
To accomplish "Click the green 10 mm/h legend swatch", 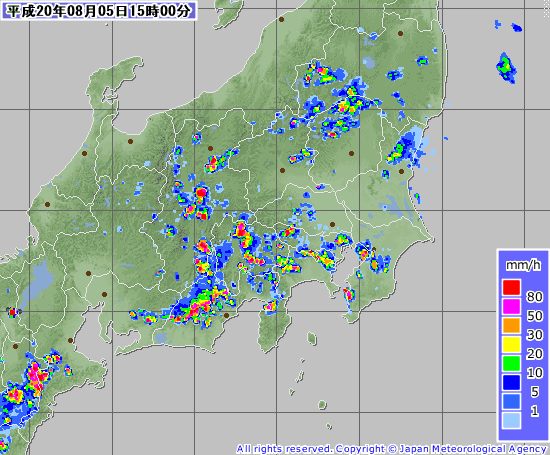I will tap(511, 363).
